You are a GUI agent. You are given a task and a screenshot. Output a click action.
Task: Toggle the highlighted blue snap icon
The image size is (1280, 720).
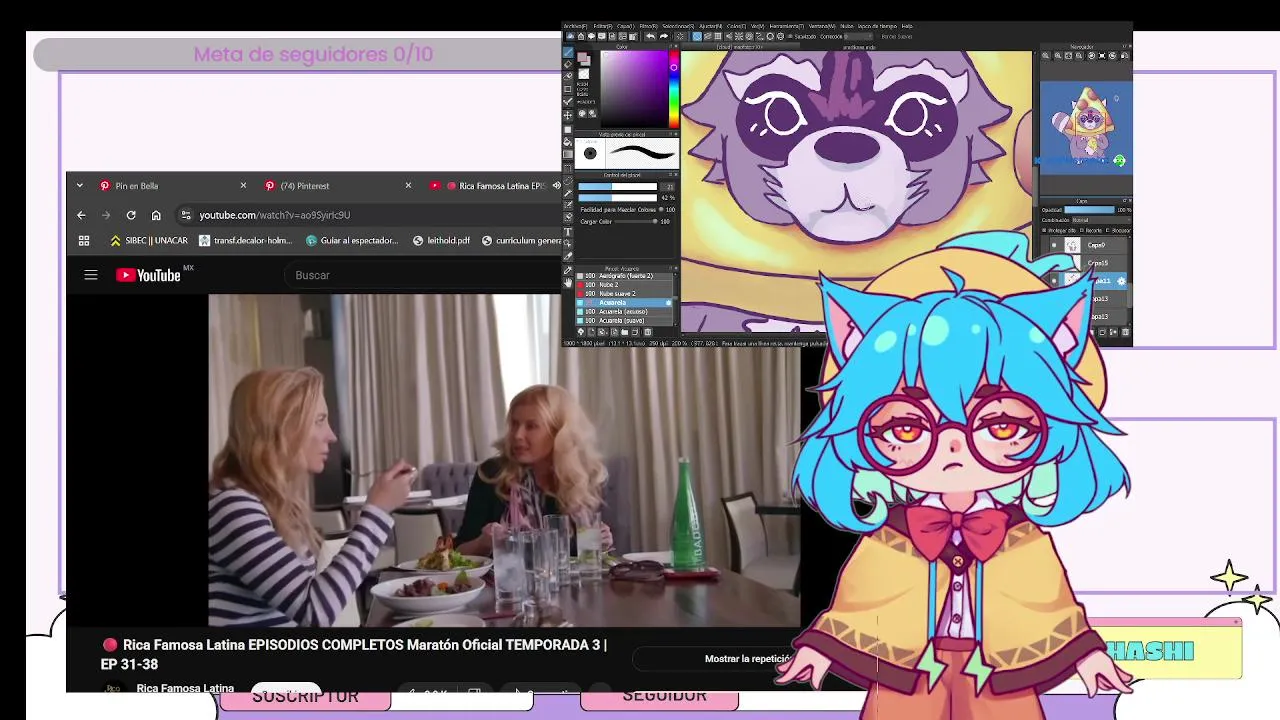pos(697,36)
